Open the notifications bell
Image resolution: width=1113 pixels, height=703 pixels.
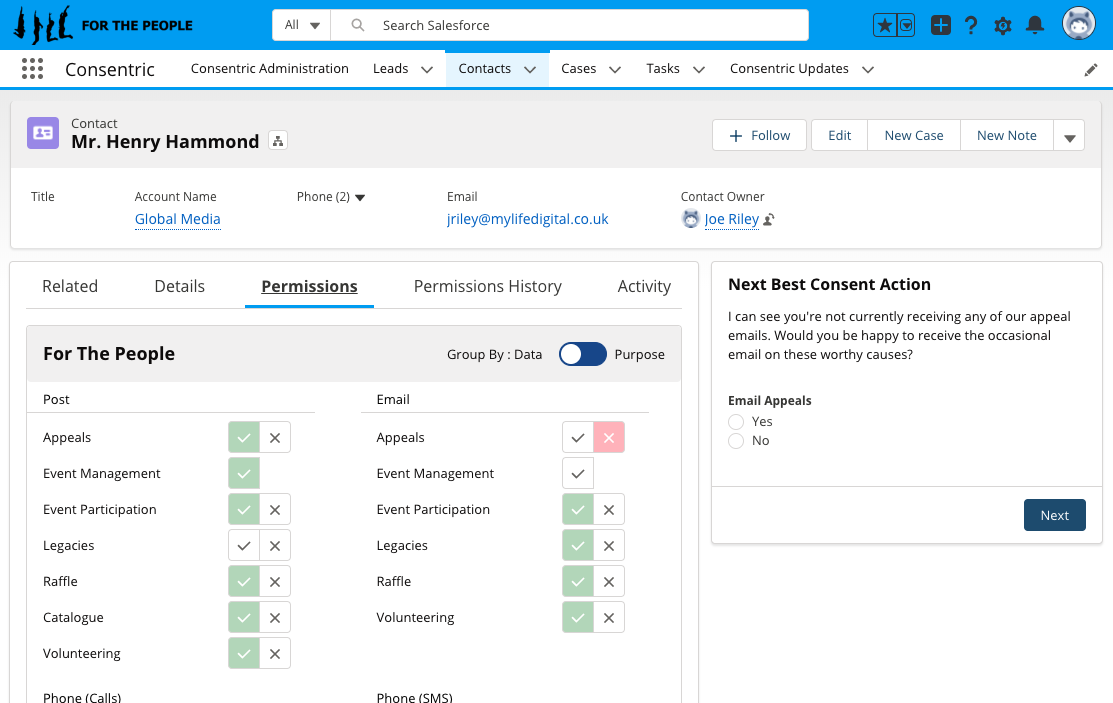(1035, 26)
